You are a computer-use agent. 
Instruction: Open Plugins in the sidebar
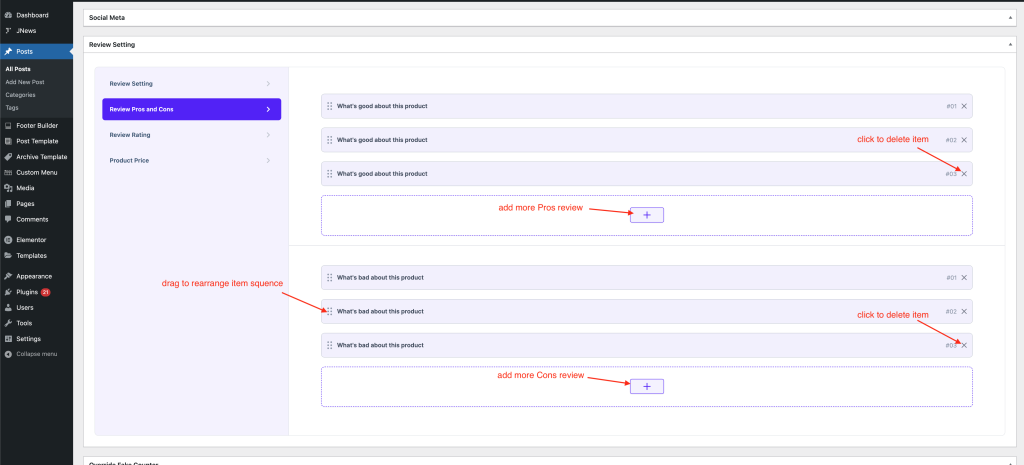coord(27,292)
